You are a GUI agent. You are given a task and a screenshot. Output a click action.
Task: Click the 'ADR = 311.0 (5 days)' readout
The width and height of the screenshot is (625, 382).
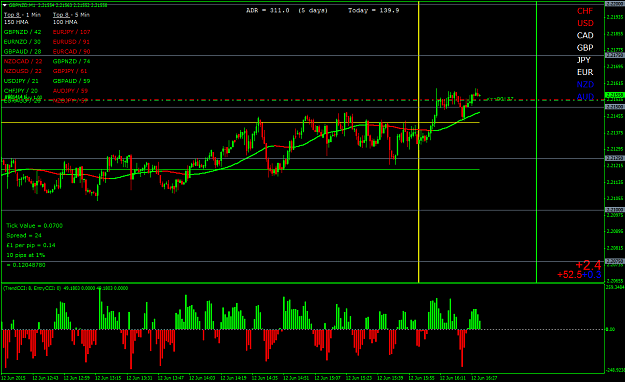coord(287,10)
